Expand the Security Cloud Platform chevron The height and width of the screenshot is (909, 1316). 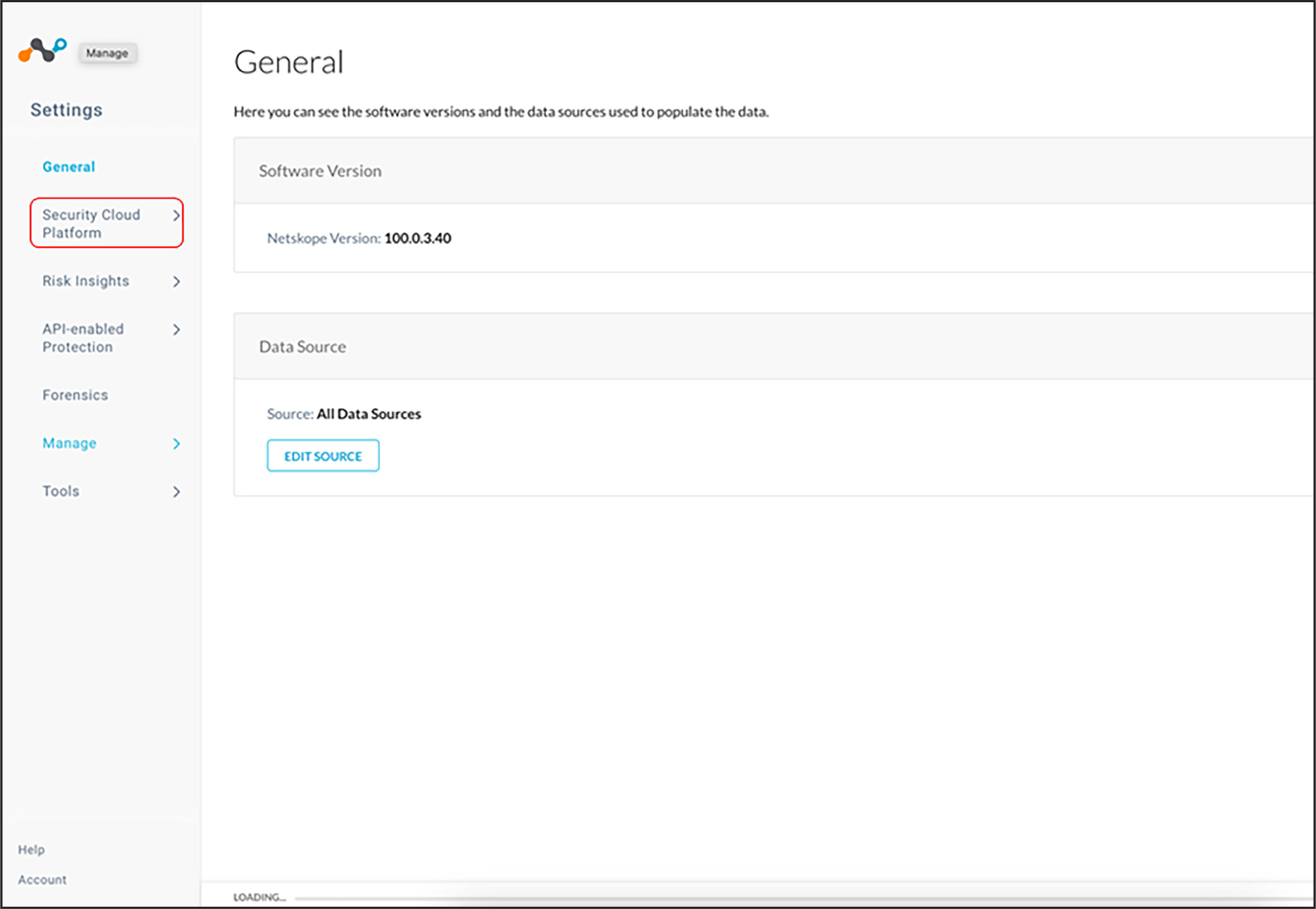coord(176,216)
